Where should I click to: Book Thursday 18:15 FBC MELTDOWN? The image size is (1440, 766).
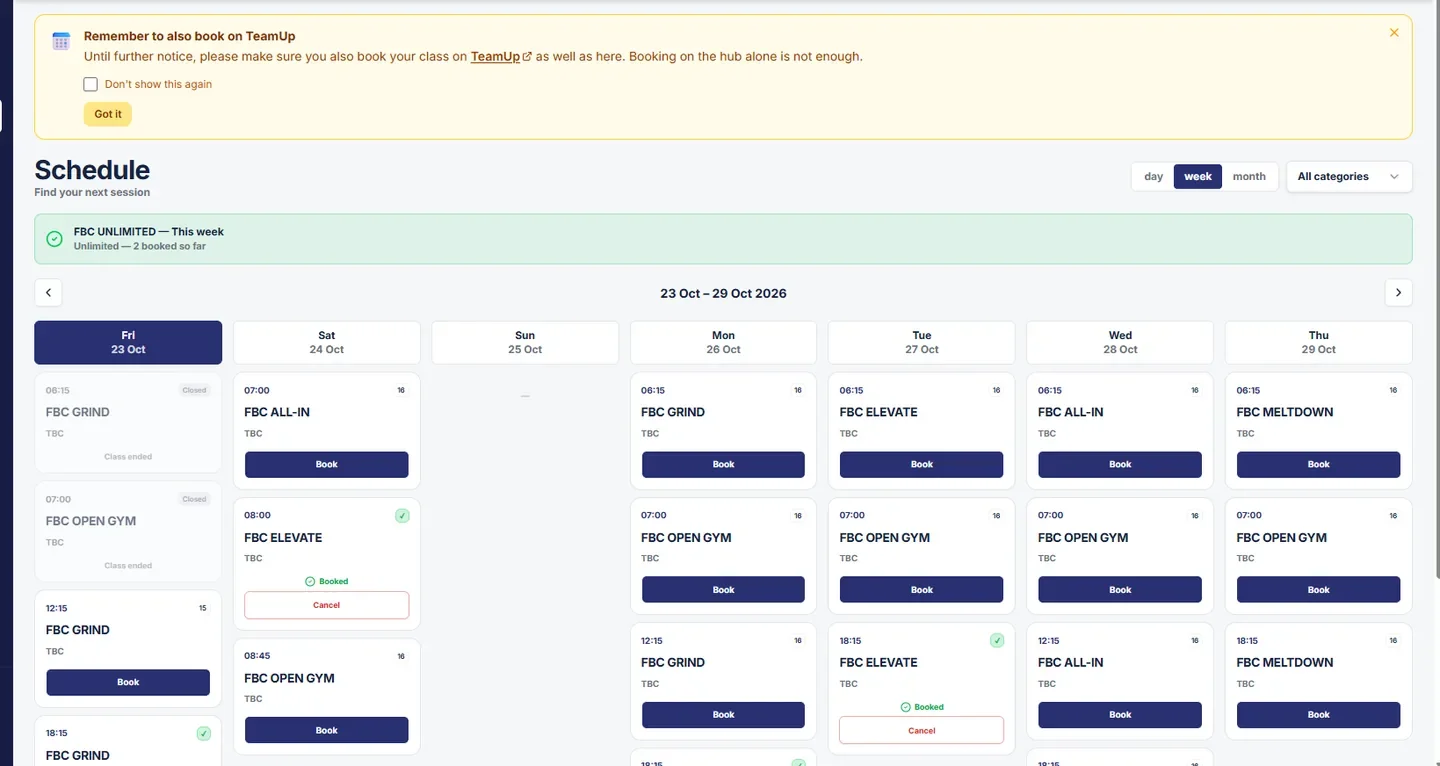[1319, 715]
